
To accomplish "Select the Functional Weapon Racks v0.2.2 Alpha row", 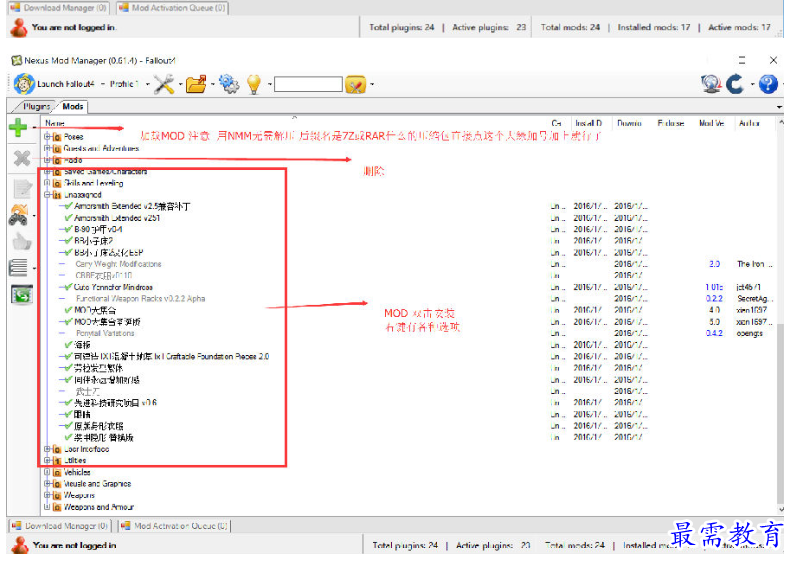I will point(140,299).
